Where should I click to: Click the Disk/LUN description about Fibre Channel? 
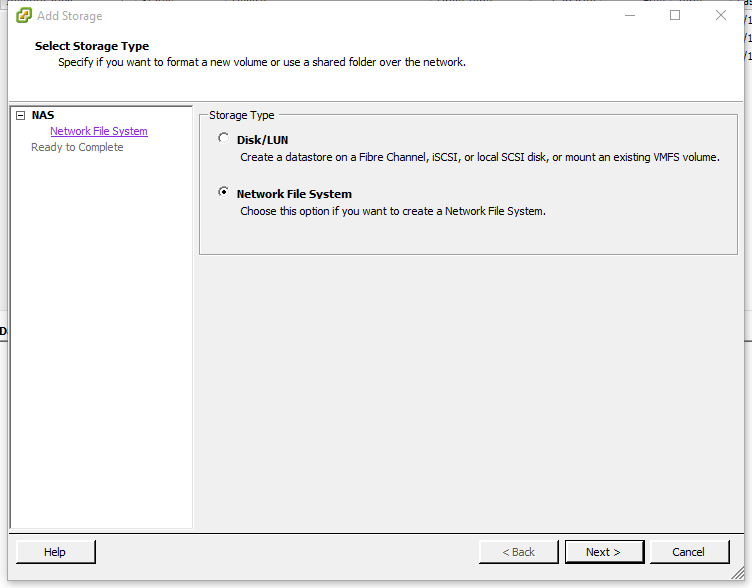click(479, 157)
